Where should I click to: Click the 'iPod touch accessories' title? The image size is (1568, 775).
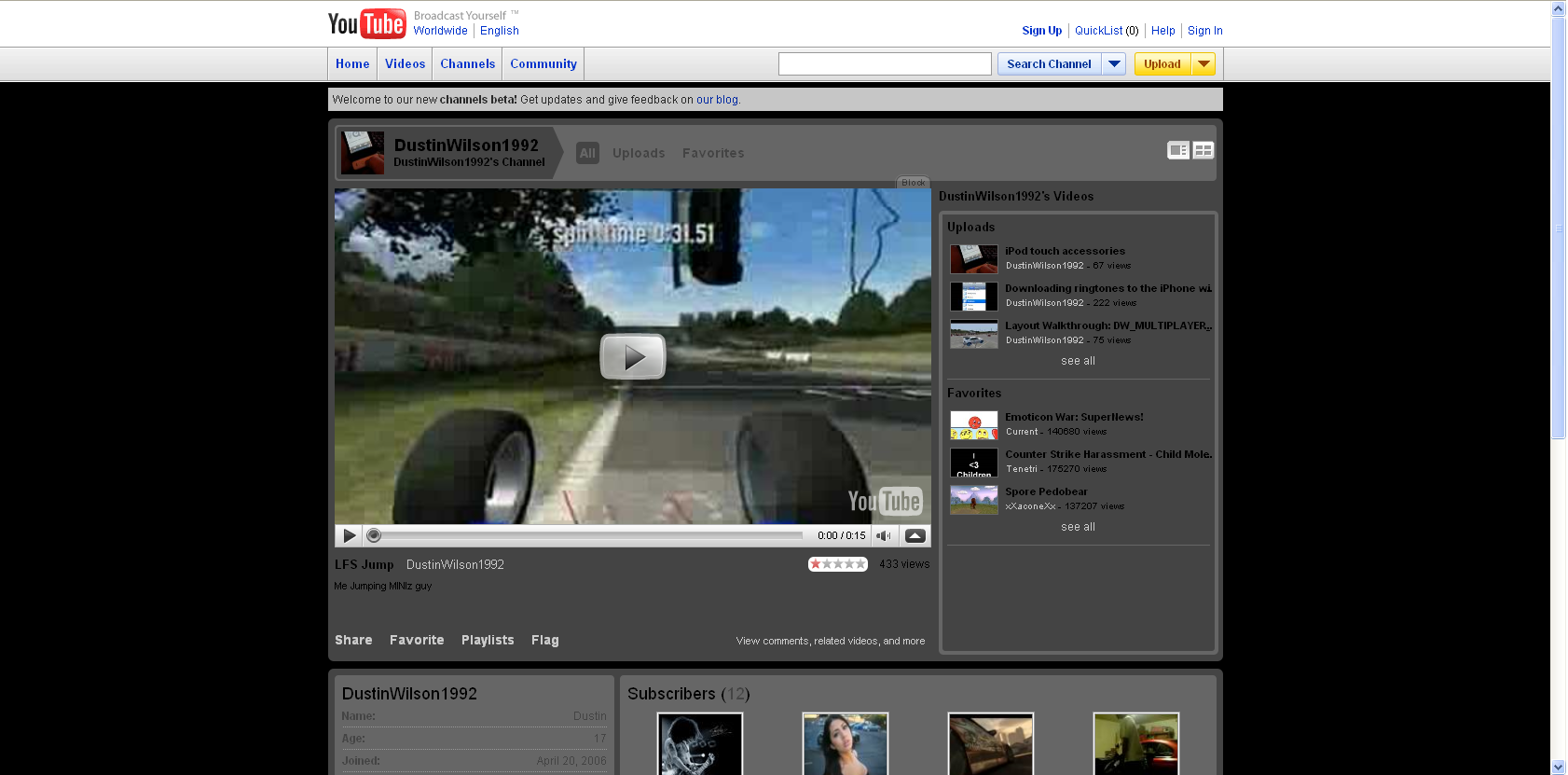coord(1065,251)
